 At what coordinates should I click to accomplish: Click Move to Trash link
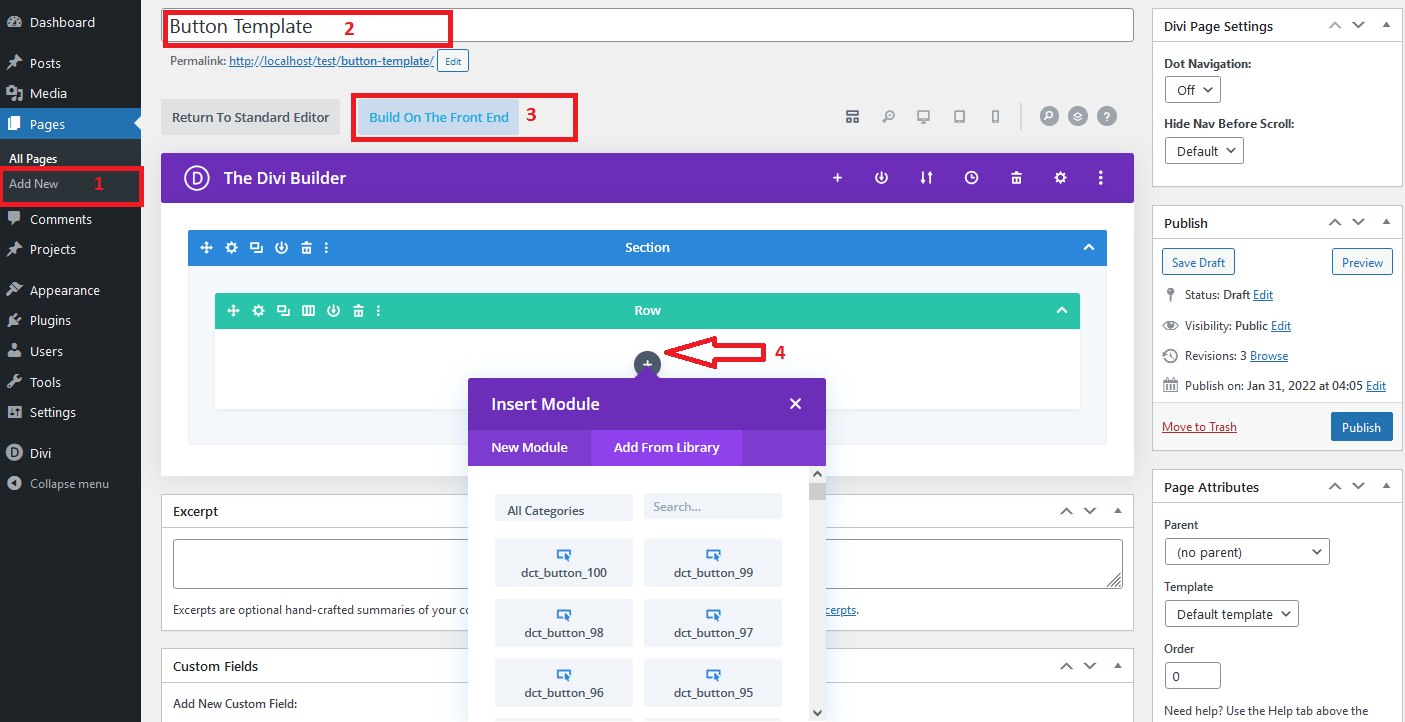pyautogui.click(x=1199, y=427)
